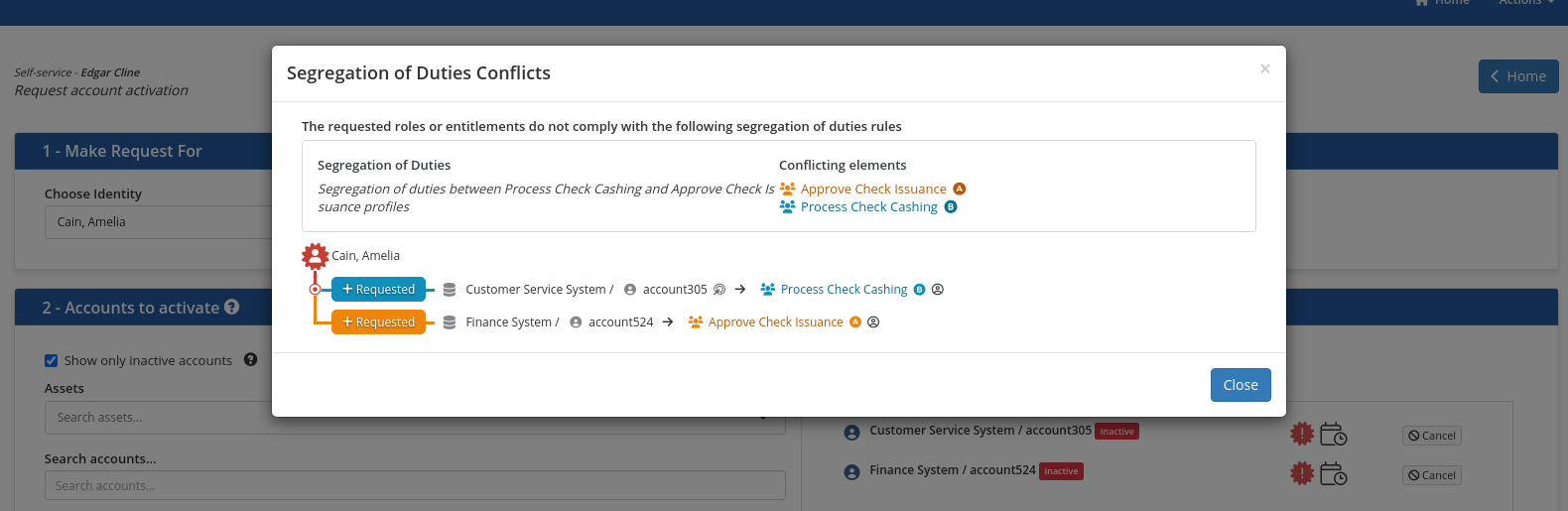Viewport: 1568px width, 511px height.
Task: Click the database icon before Customer Service System
Action: (450, 290)
